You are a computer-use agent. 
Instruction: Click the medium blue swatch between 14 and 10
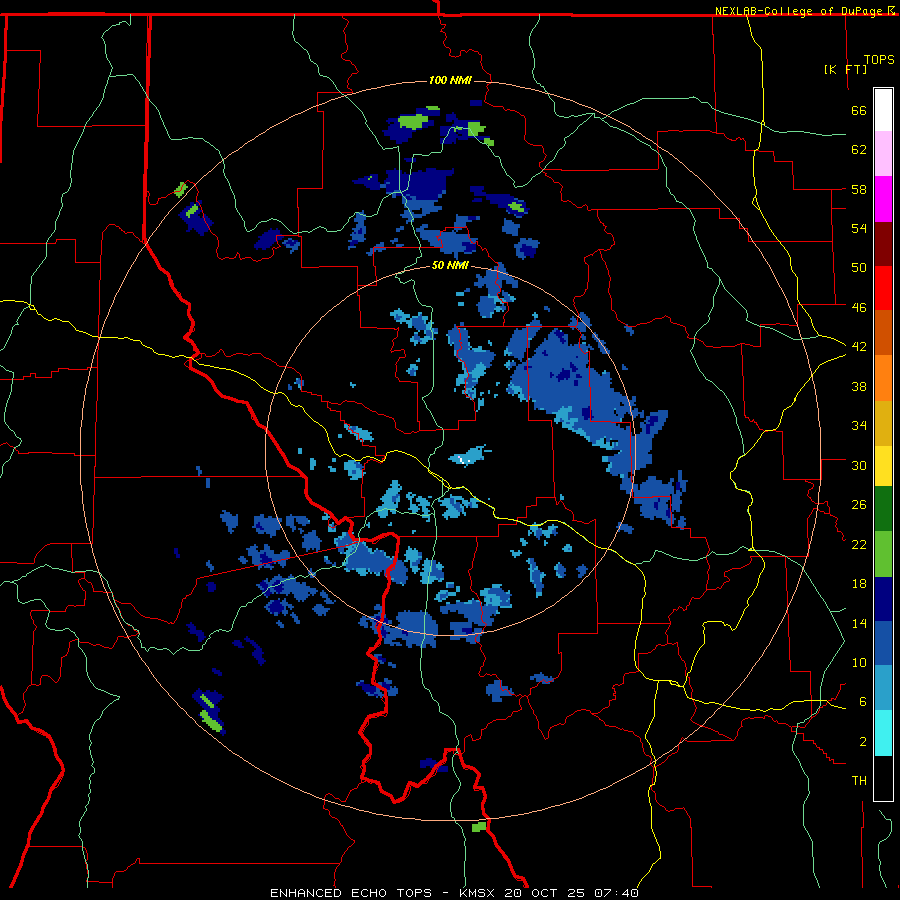click(883, 643)
